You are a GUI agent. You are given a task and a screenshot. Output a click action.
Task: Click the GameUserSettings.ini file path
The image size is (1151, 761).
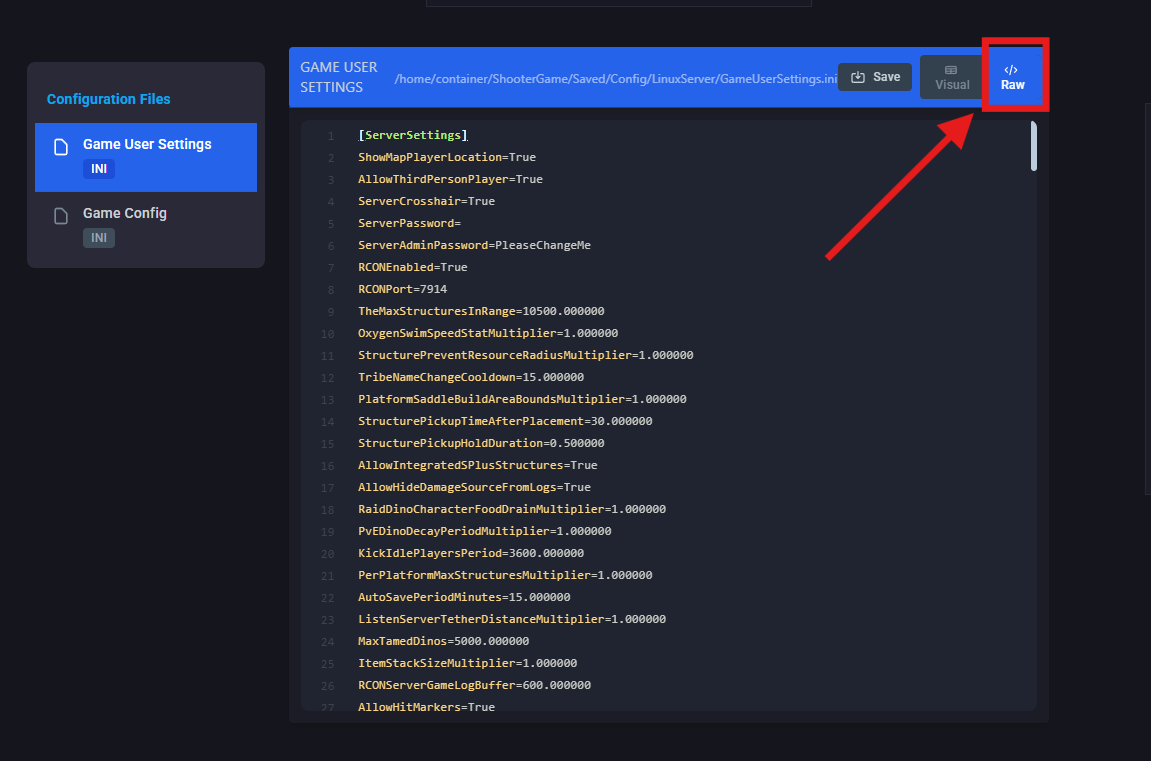point(616,79)
